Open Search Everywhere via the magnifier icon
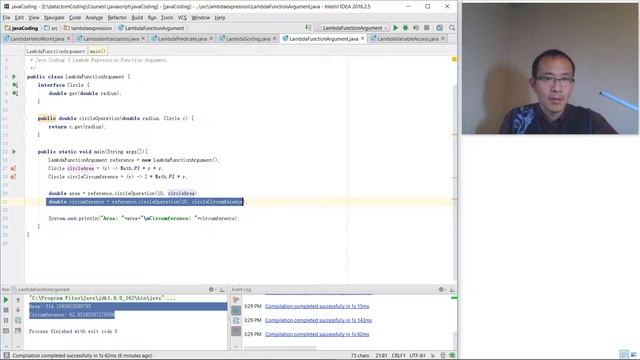 (x=452, y=28)
